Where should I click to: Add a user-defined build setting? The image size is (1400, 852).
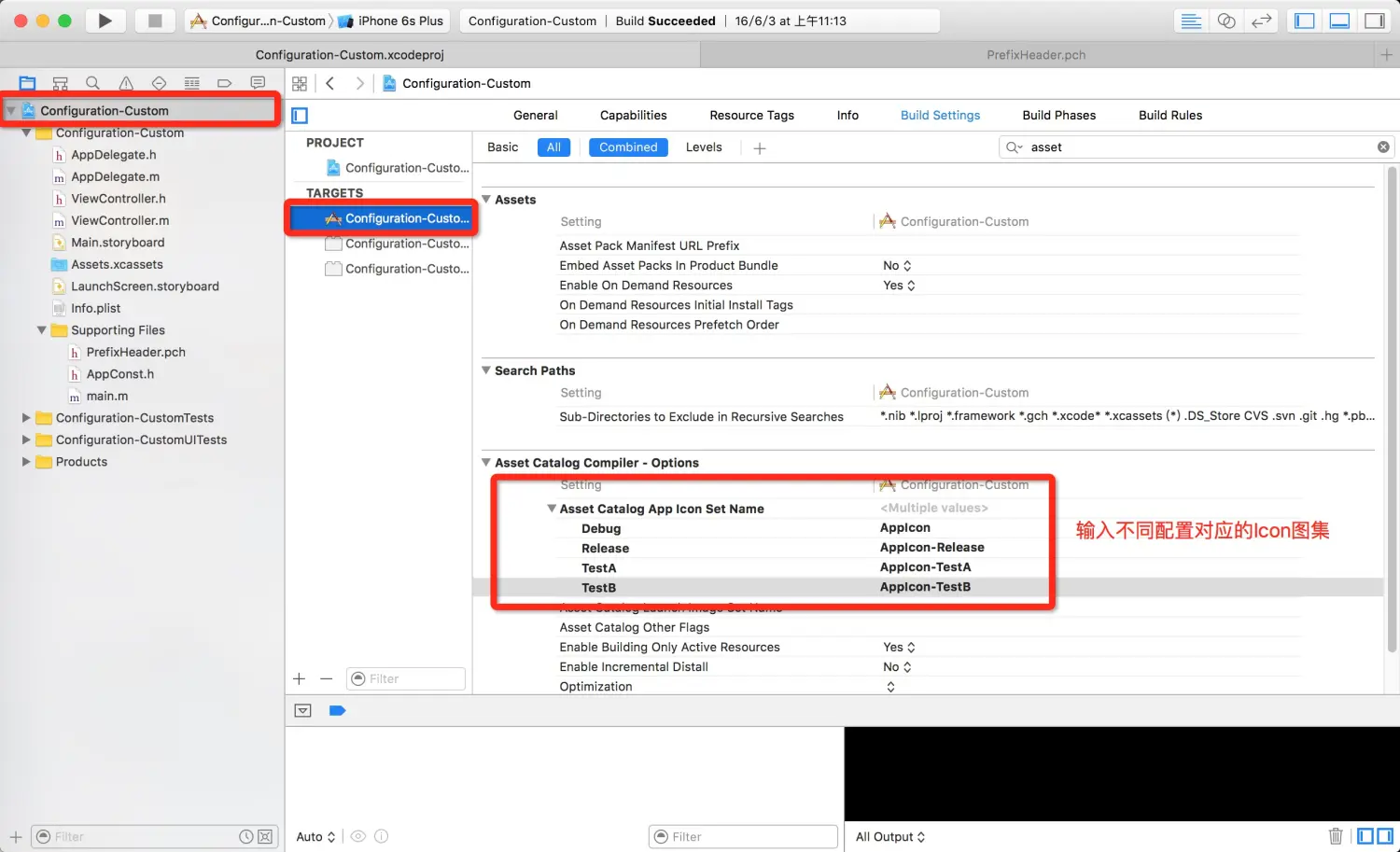click(760, 147)
